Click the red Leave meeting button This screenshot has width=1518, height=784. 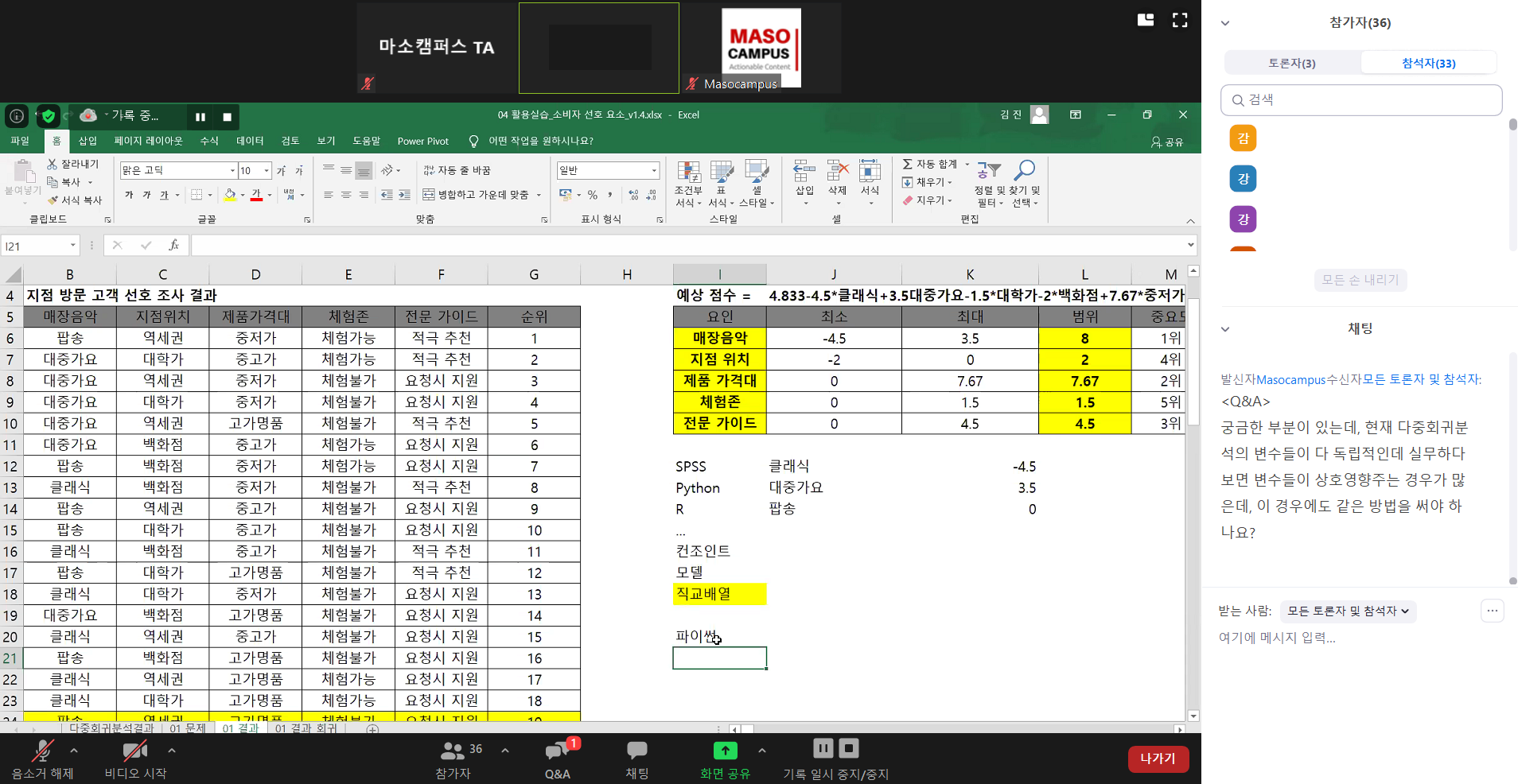1158,759
